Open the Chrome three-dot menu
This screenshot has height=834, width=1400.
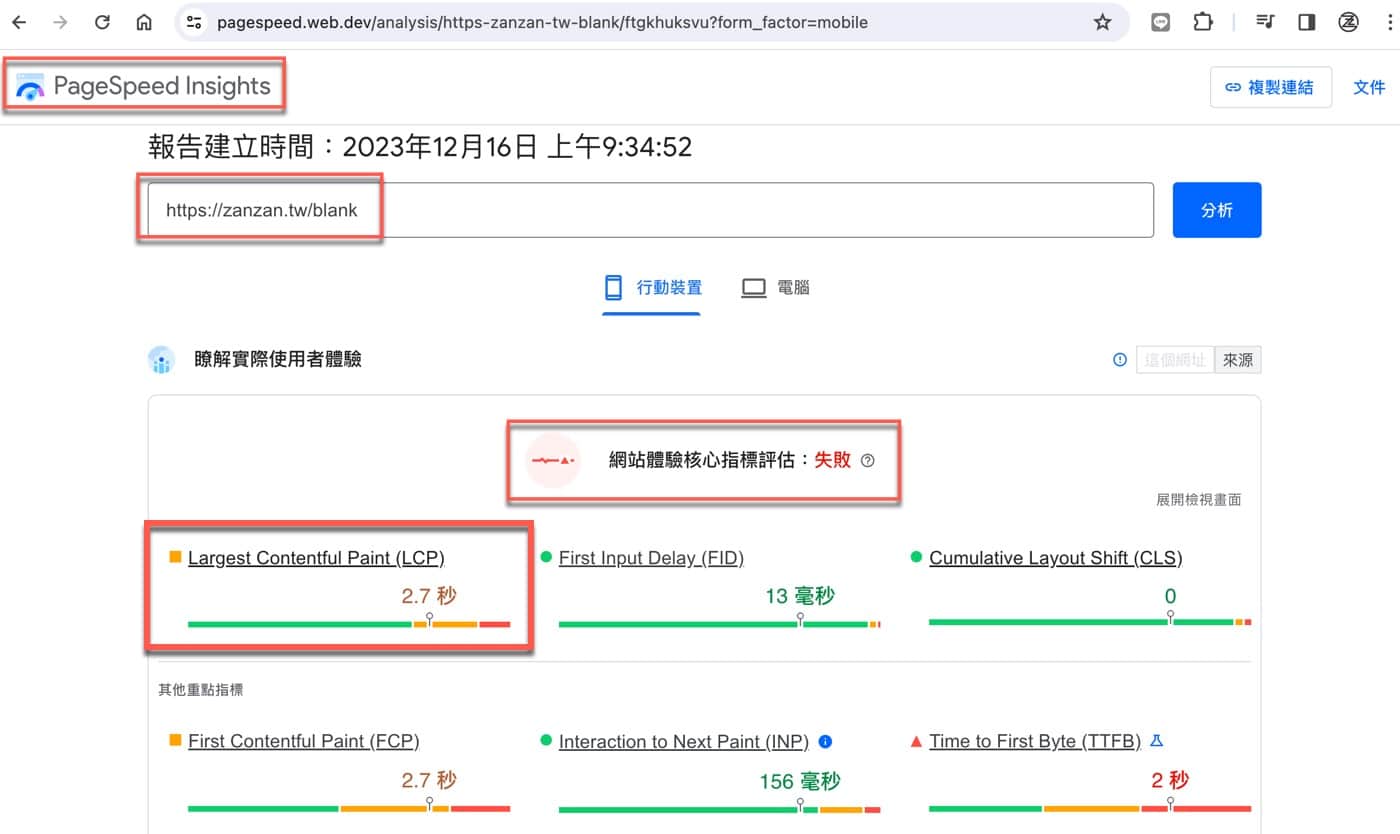[x=1389, y=22]
